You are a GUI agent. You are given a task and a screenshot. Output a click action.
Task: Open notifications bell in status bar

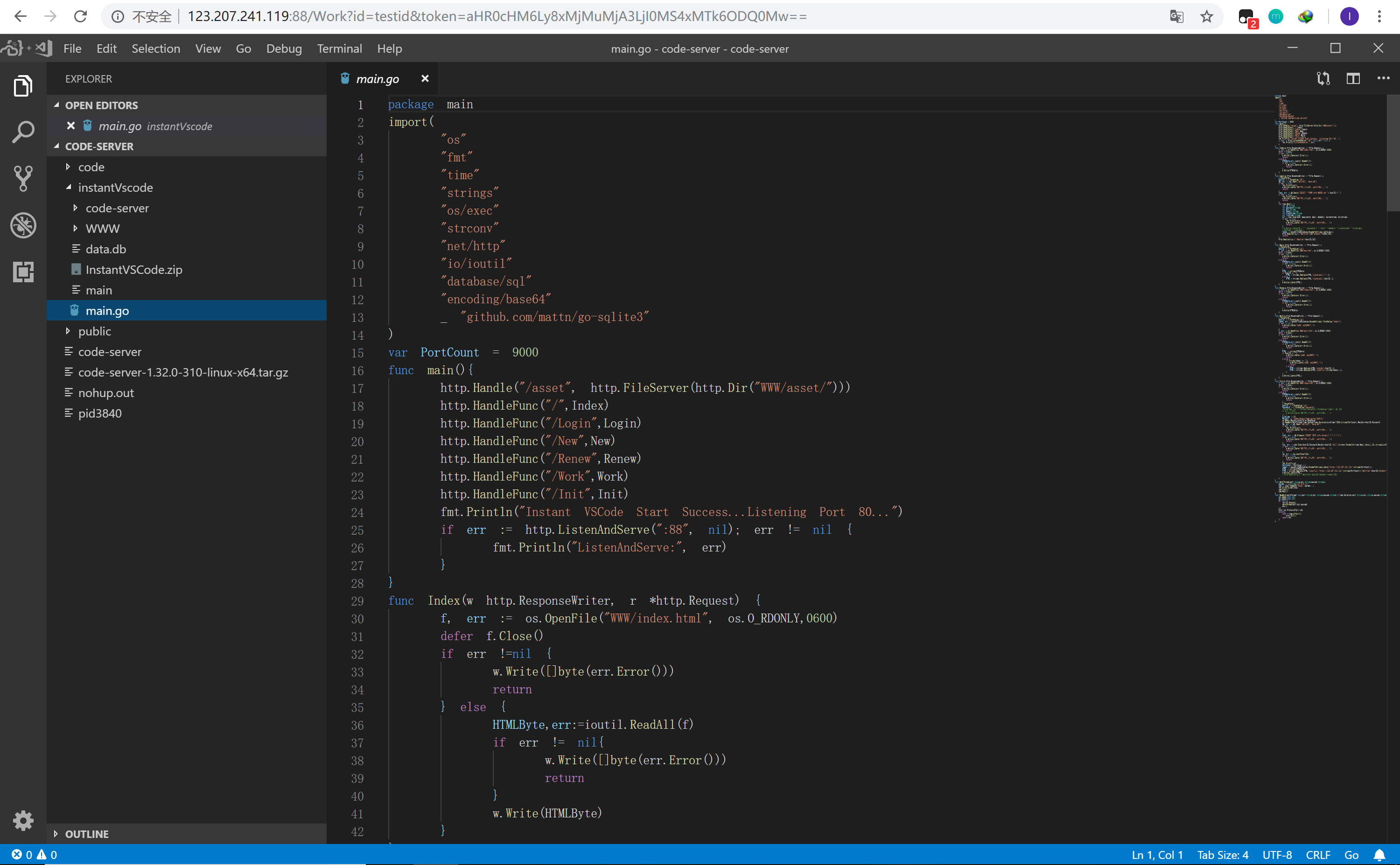(1379, 855)
